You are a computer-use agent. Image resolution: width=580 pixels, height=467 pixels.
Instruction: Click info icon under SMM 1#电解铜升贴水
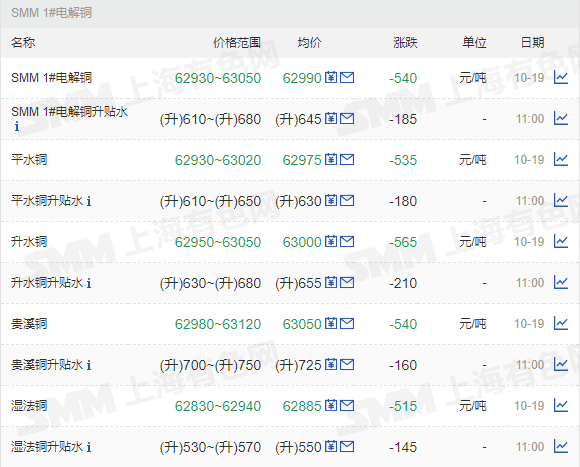pos(16,126)
